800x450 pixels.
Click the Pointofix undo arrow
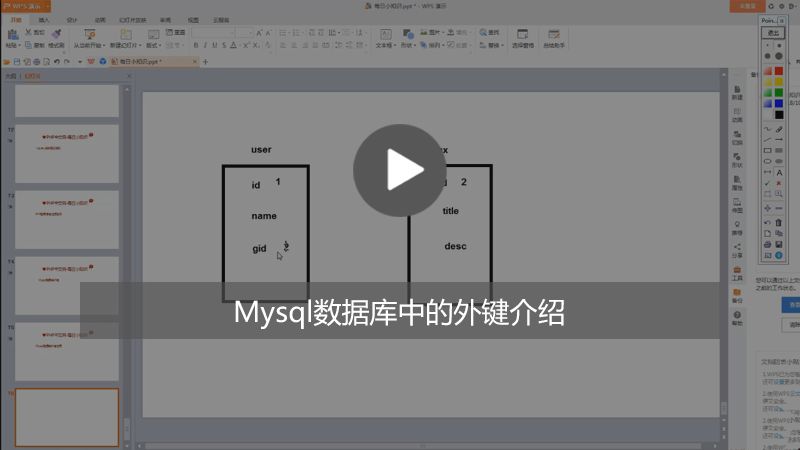pyautogui.click(x=767, y=223)
